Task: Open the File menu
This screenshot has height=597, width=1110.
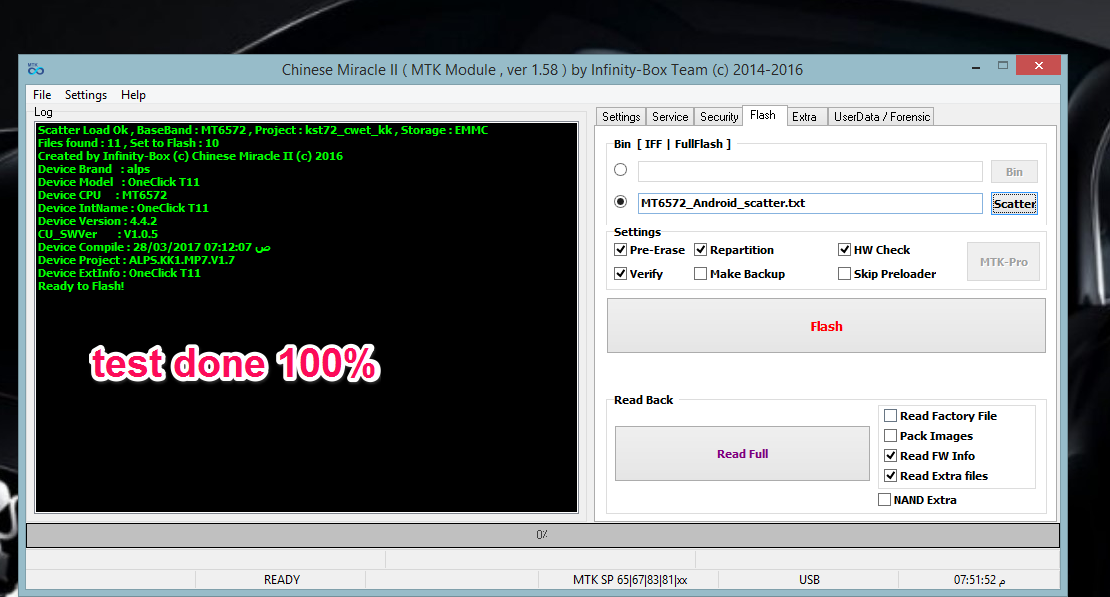Action: point(42,95)
